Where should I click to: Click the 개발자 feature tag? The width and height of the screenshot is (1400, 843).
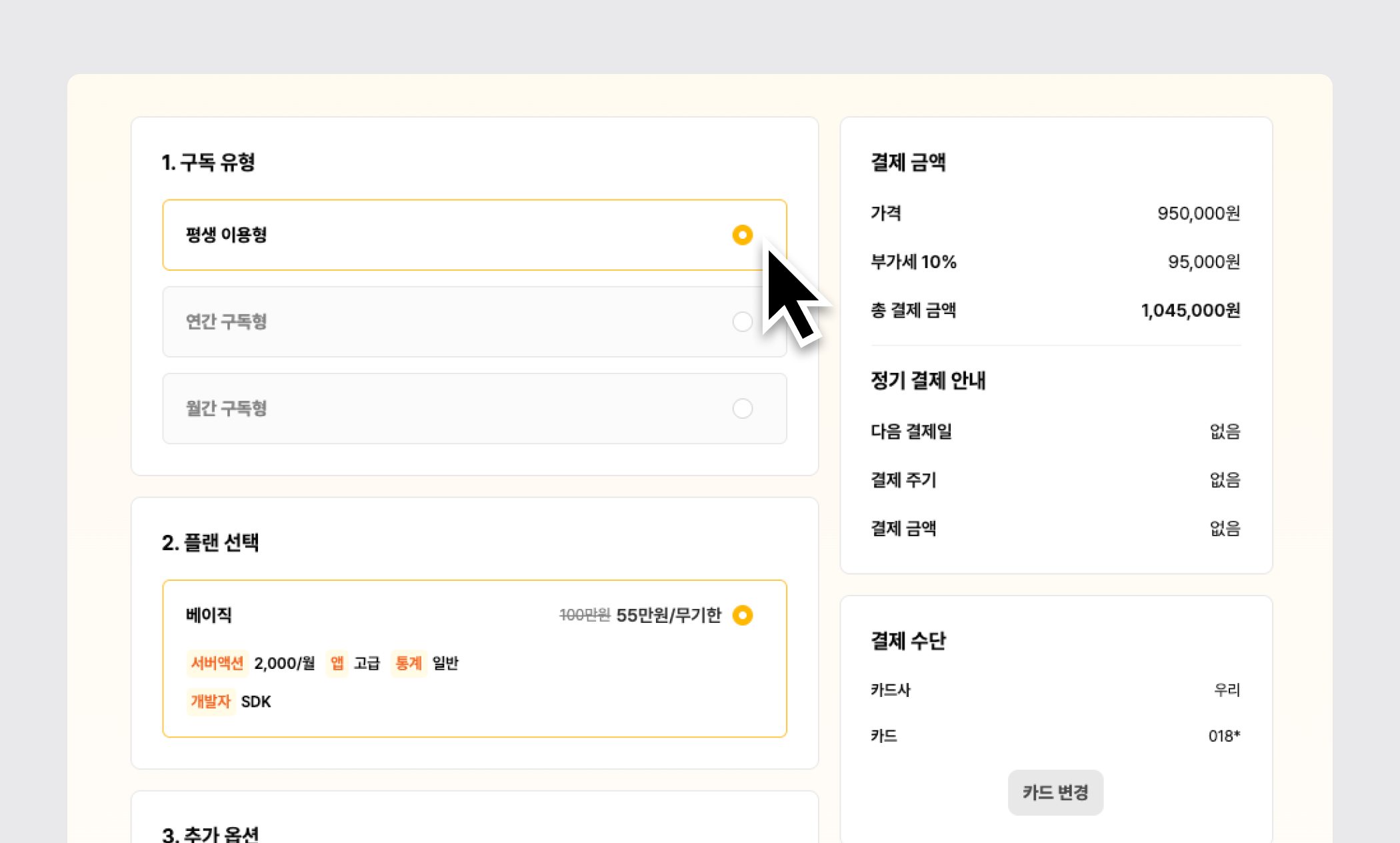[x=211, y=702]
